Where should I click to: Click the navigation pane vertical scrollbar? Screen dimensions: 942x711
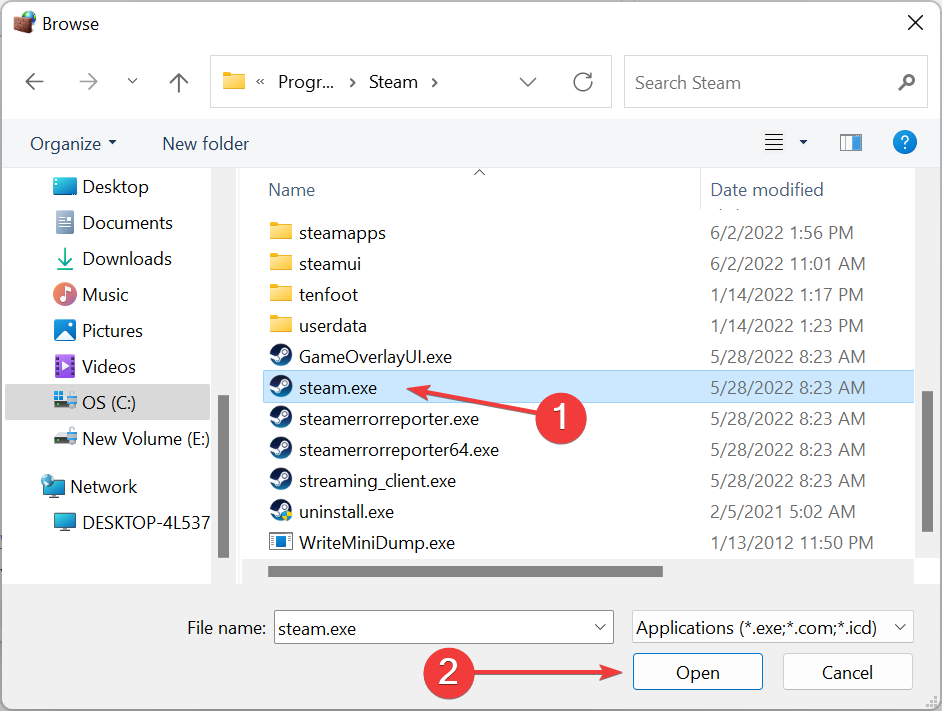point(223,476)
